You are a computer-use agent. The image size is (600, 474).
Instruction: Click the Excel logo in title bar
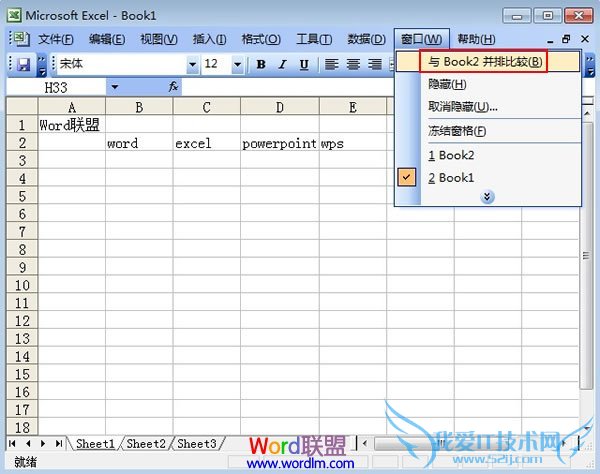[15, 15]
